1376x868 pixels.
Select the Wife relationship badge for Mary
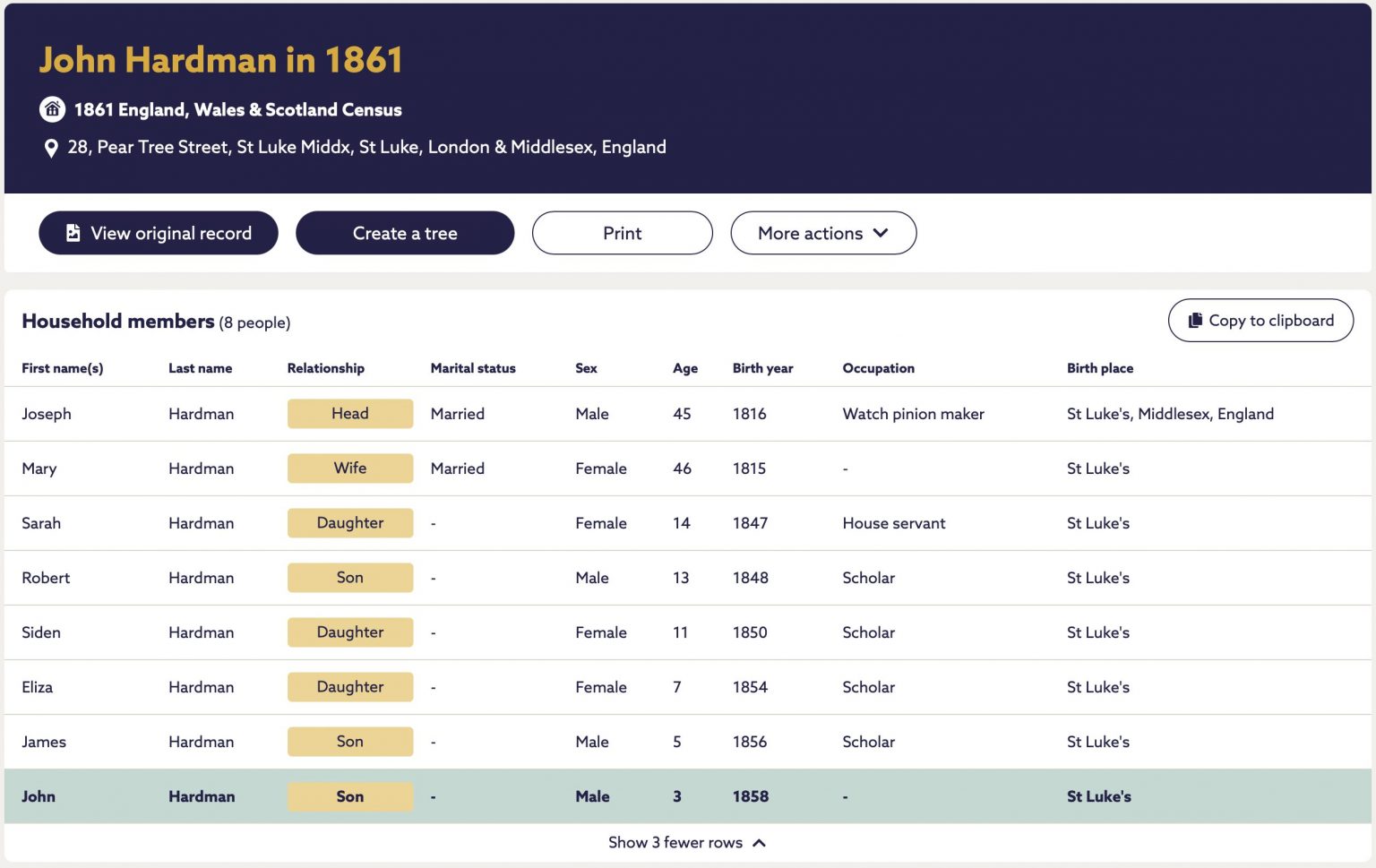tap(350, 468)
